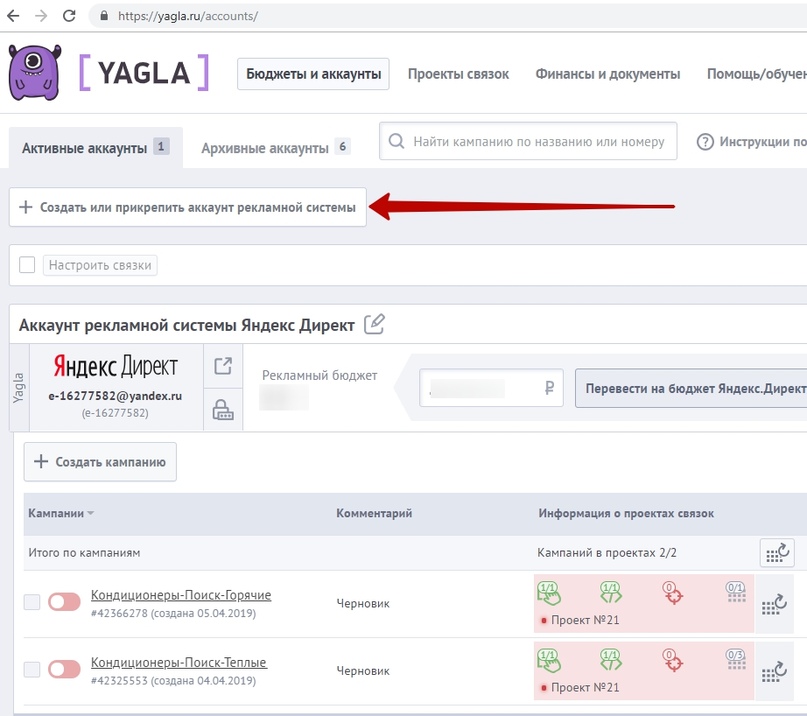Click Создать или прикрепить аккаунт рекламной системы
The width and height of the screenshot is (807, 716).
[x=187, y=207]
